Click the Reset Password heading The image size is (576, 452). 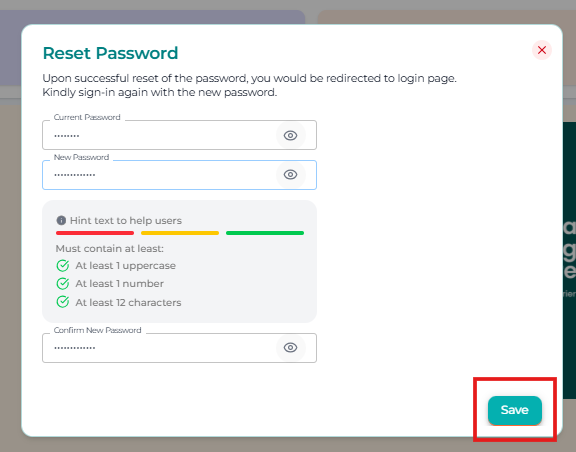110,53
